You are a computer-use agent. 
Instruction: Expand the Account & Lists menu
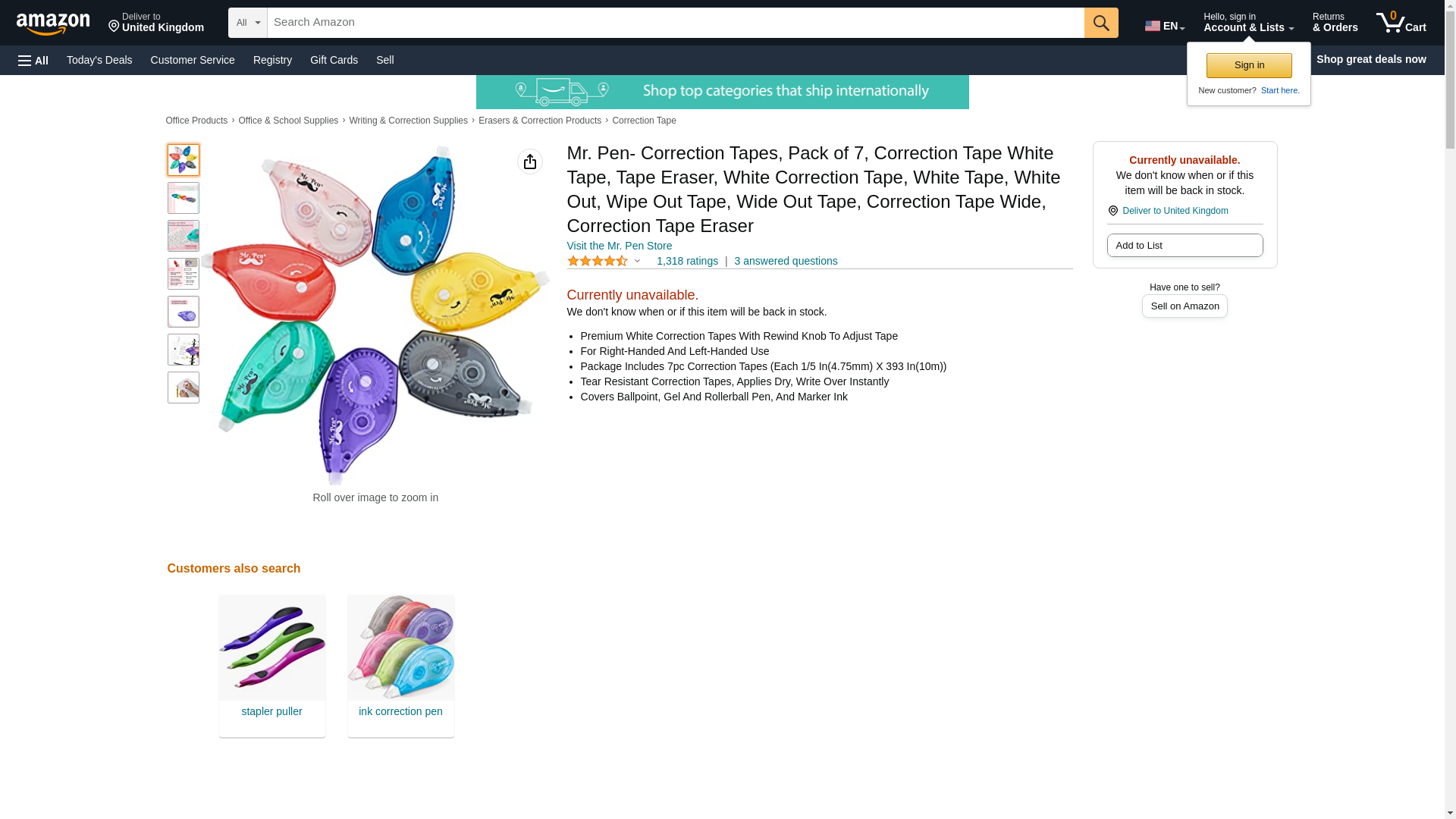(x=1248, y=23)
